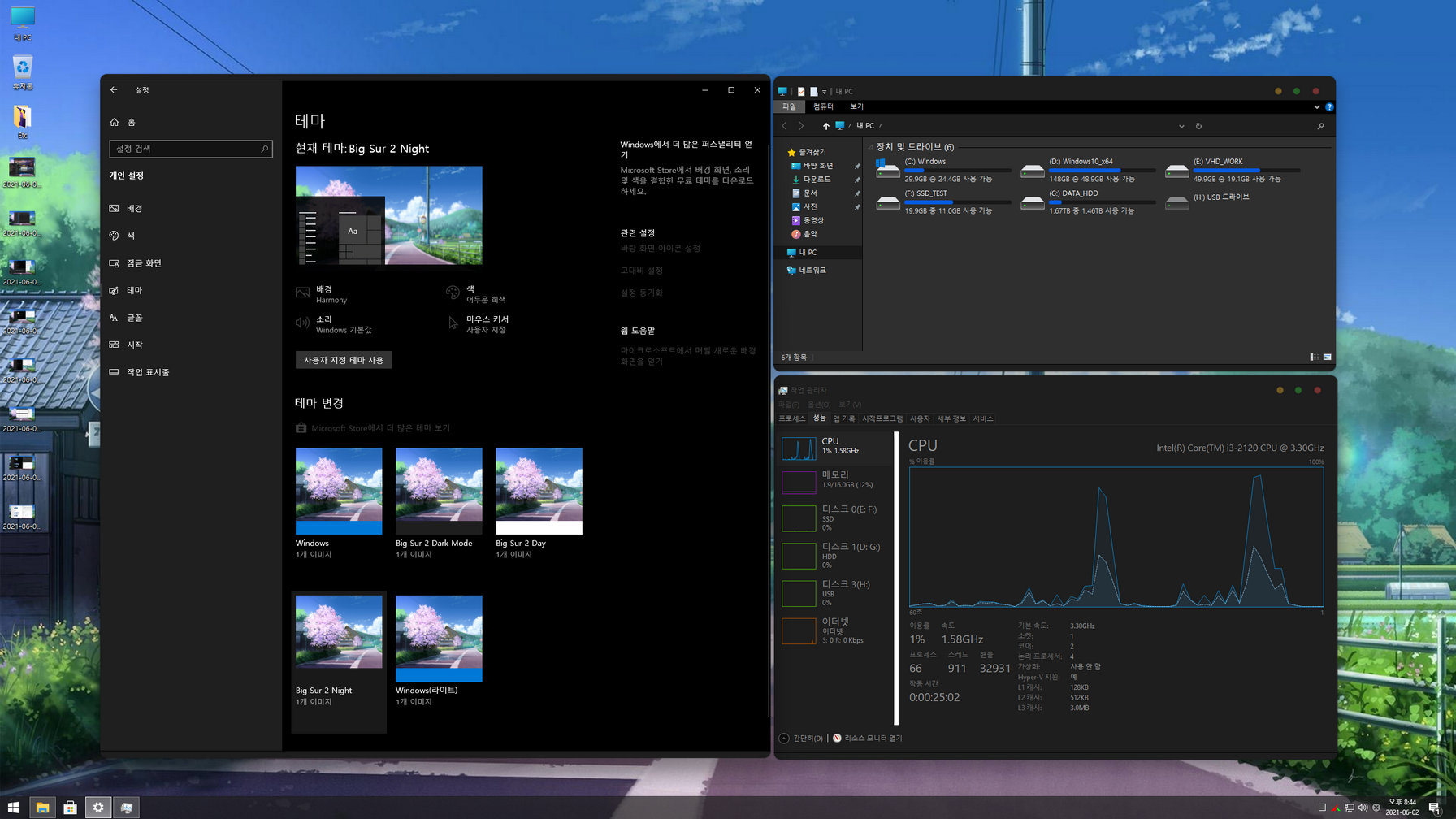This screenshot has width=1456, height=819.
Task: Switch Explorer to large icons view
Action: point(1328,357)
